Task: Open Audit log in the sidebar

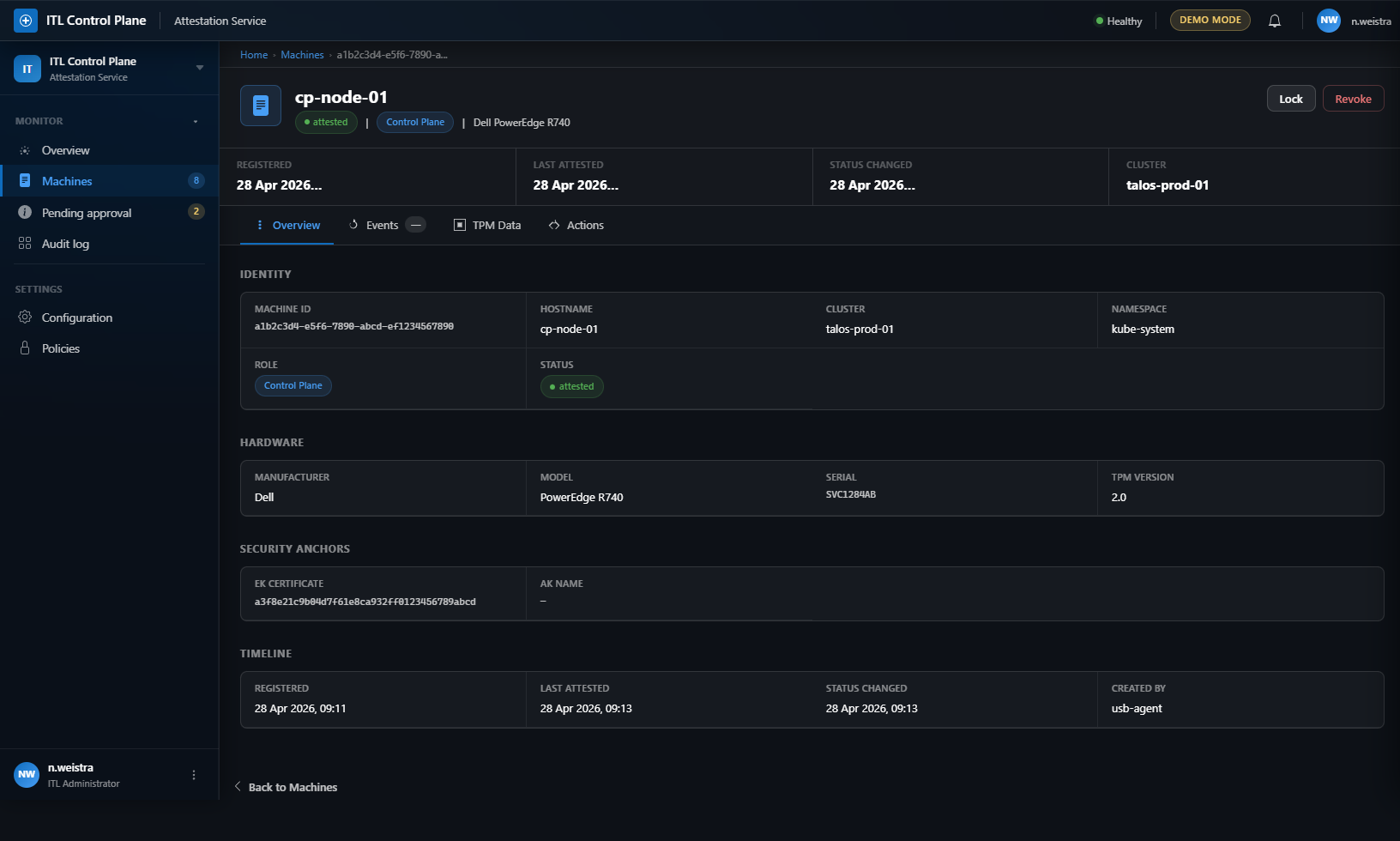Action: (x=110, y=244)
